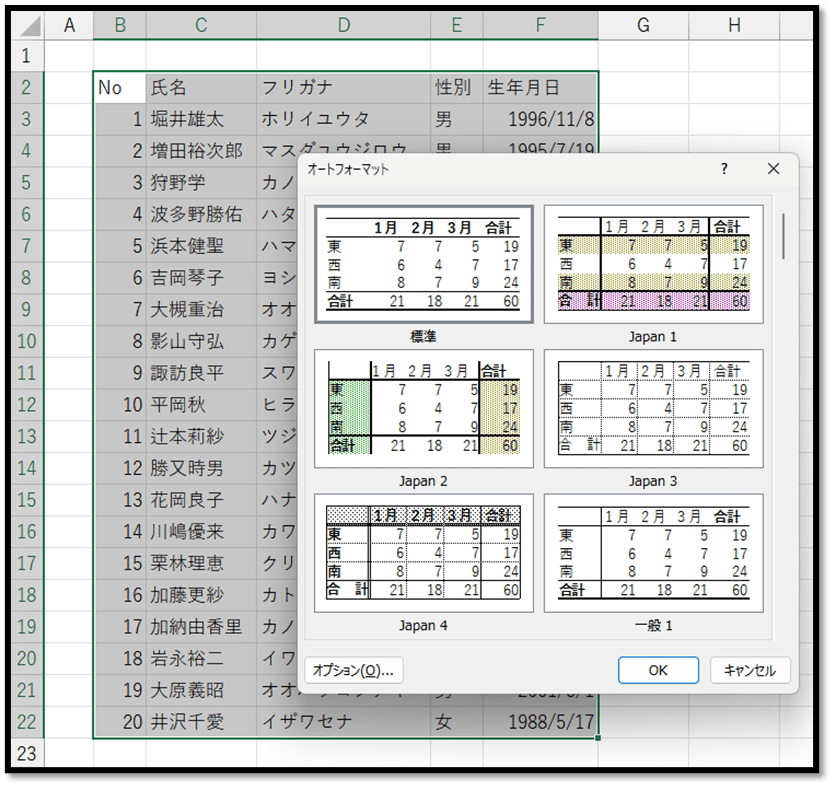This screenshot has height=786, width=832.
Task: Select the 標準 autoformat thumbnail
Action: [423, 264]
